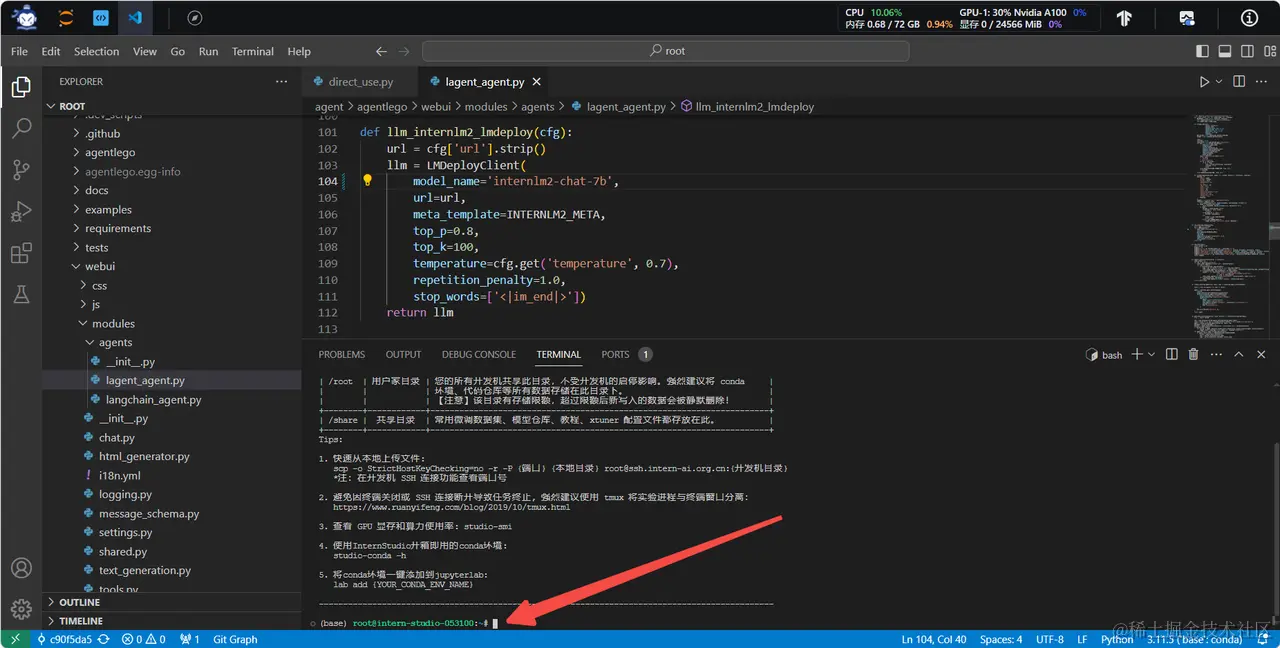Click the lightbulb code action on line 104

pos(367,181)
